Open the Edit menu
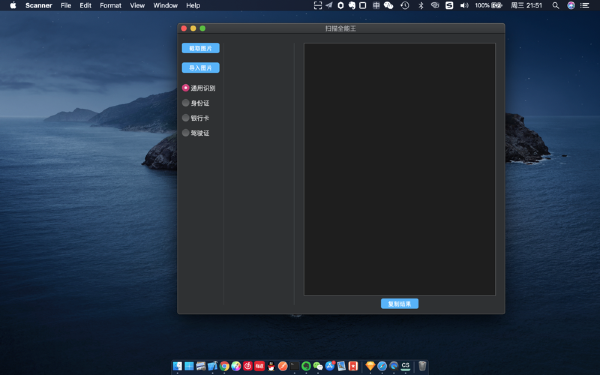This screenshot has width=600, height=375. click(85, 5)
